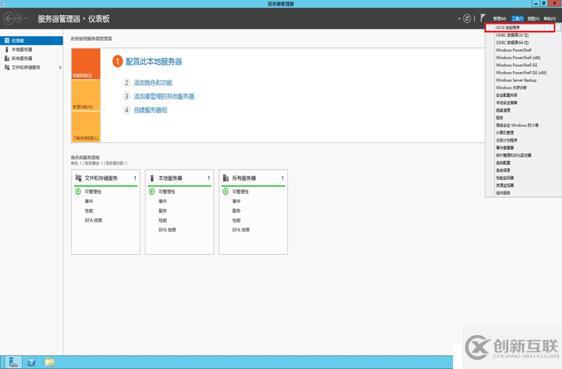Open 系统信息 from Tools menu
The height and width of the screenshot is (369, 562).
pyautogui.click(x=503, y=170)
